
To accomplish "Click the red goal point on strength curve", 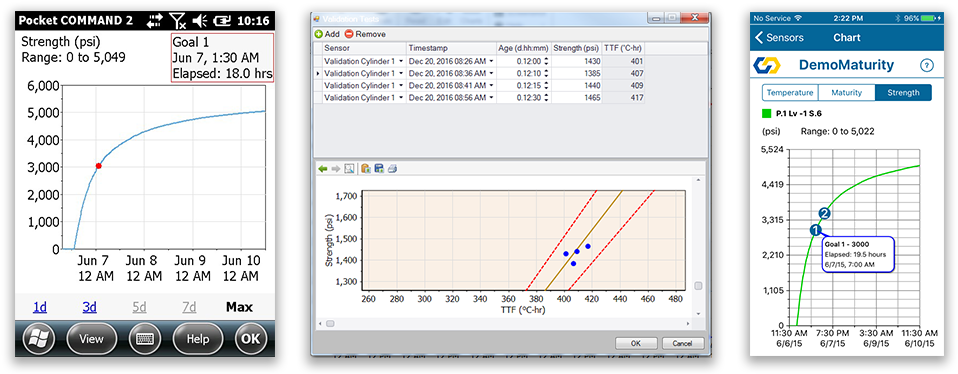I will coord(98,166).
